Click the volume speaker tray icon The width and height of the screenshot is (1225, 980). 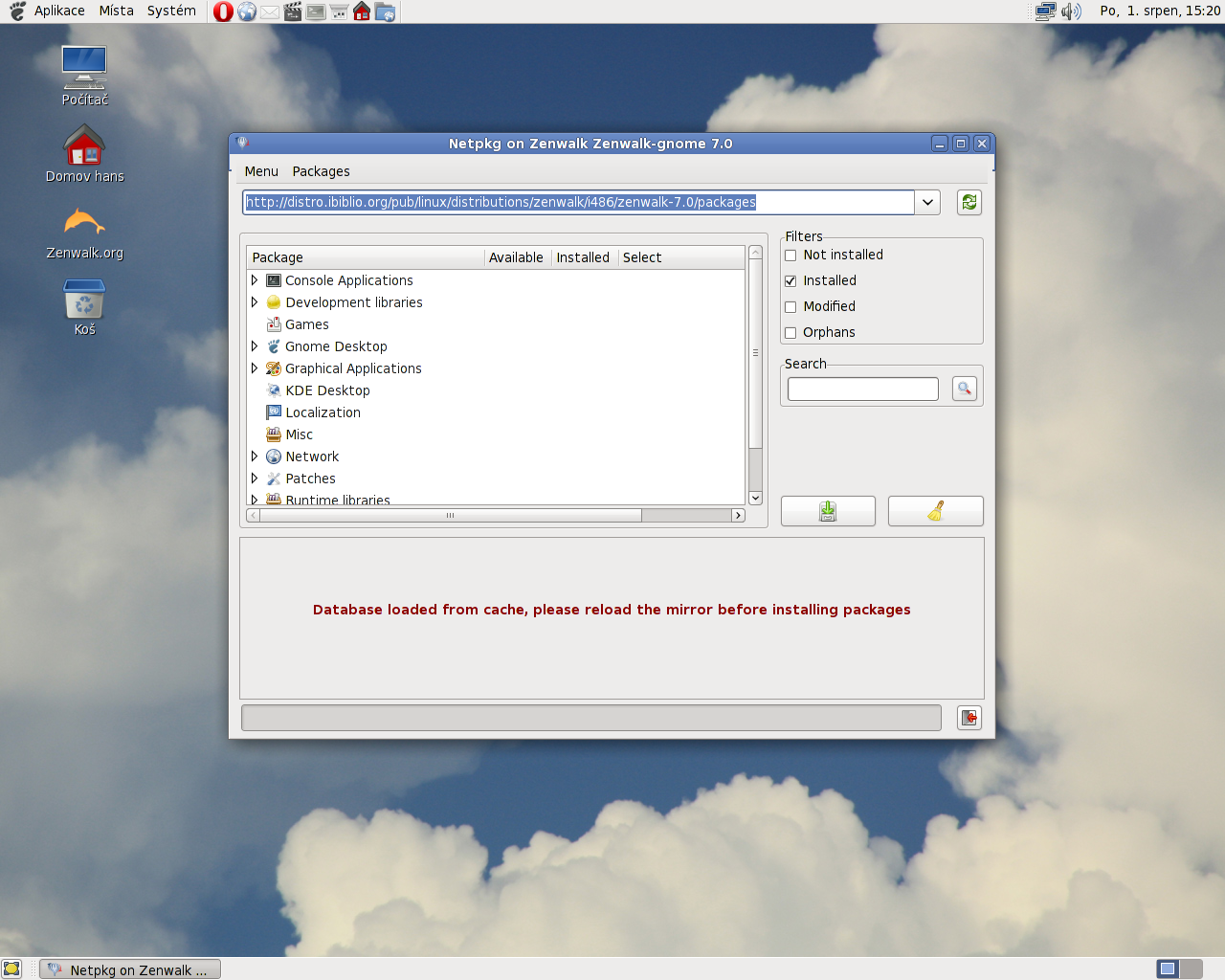click(1071, 11)
